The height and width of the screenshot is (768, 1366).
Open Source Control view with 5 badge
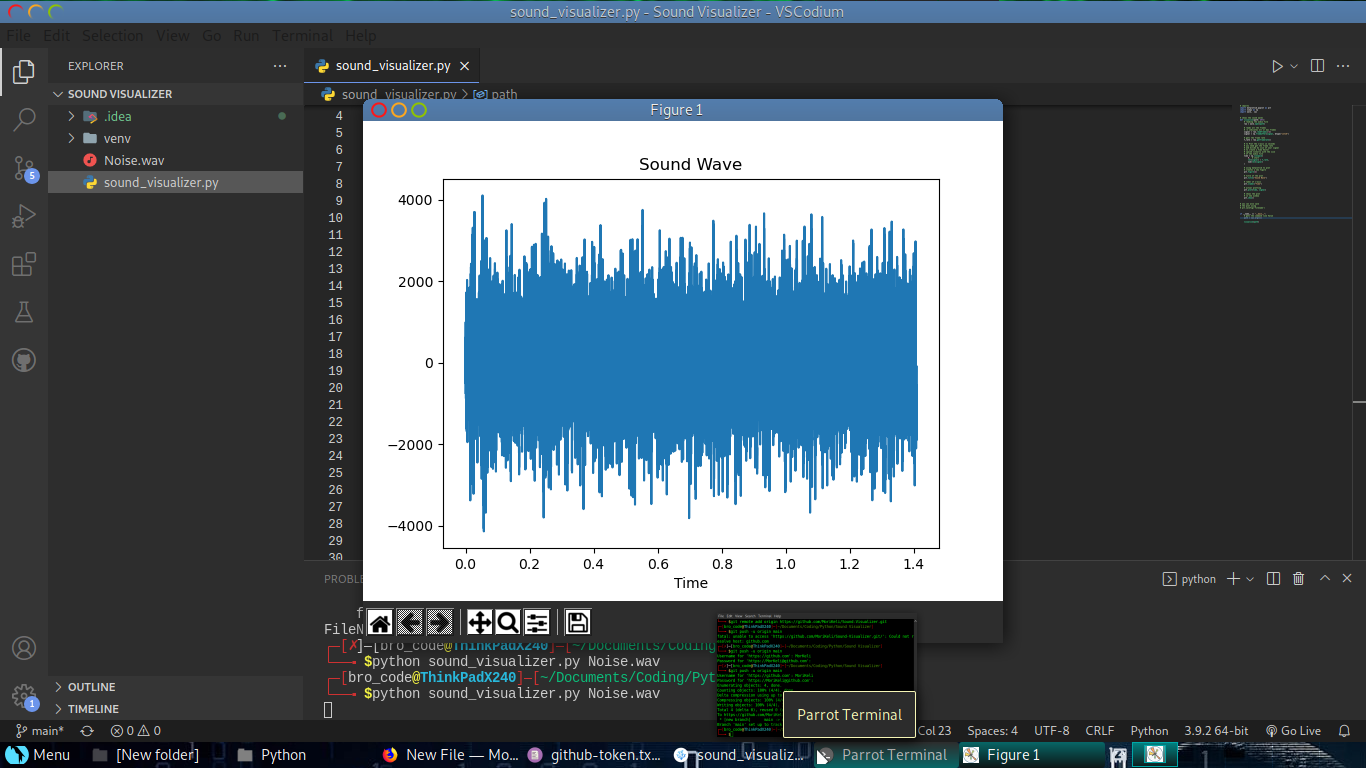pos(24,168)
